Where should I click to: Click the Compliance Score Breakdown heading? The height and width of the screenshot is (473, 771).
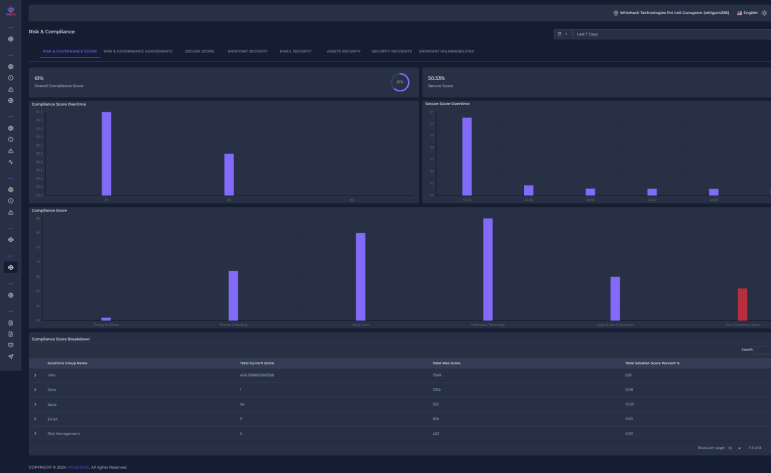click(60, 339)
